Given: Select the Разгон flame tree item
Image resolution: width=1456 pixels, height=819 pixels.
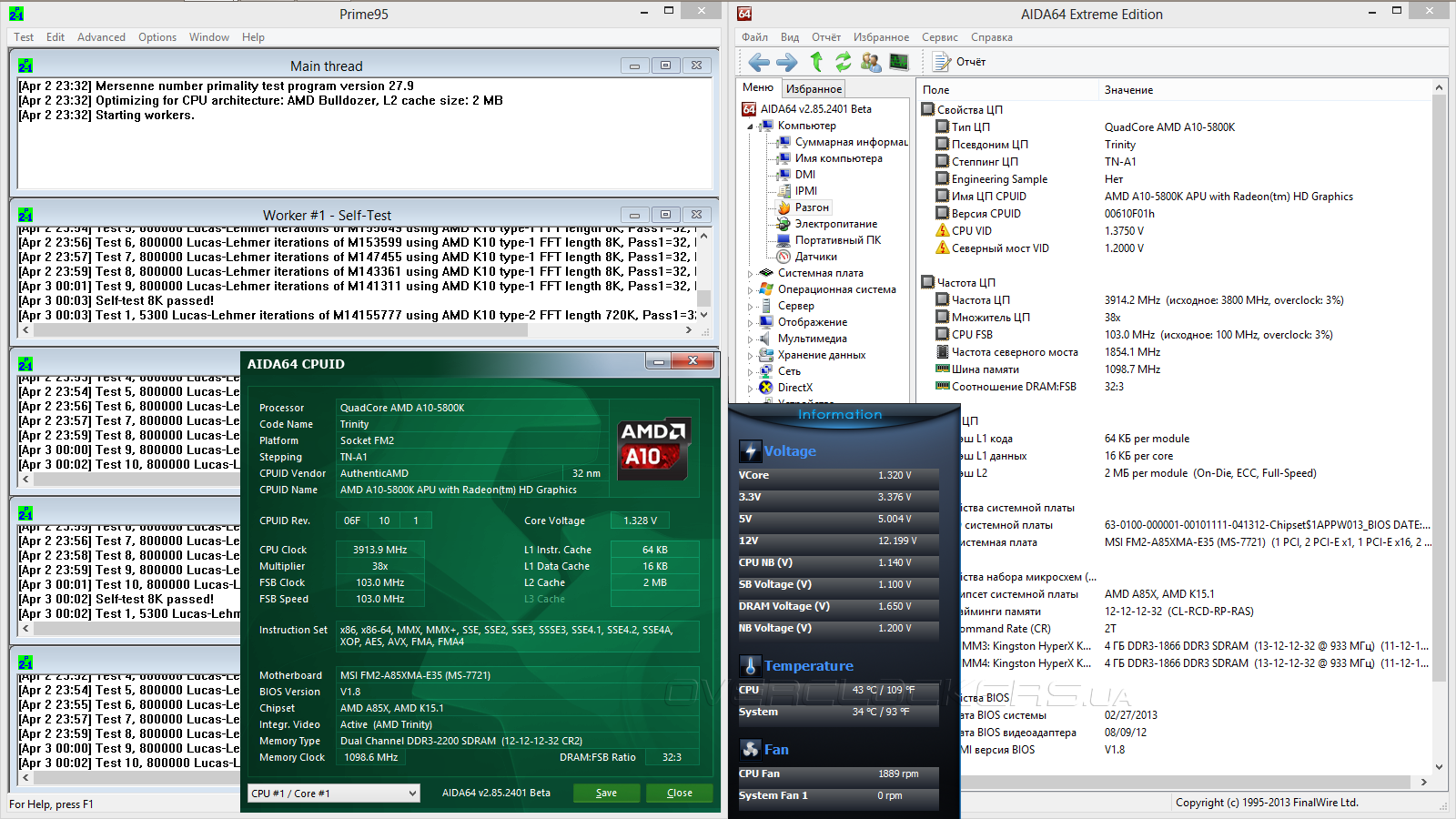Looking at the screenshot, I should point(811,207).
